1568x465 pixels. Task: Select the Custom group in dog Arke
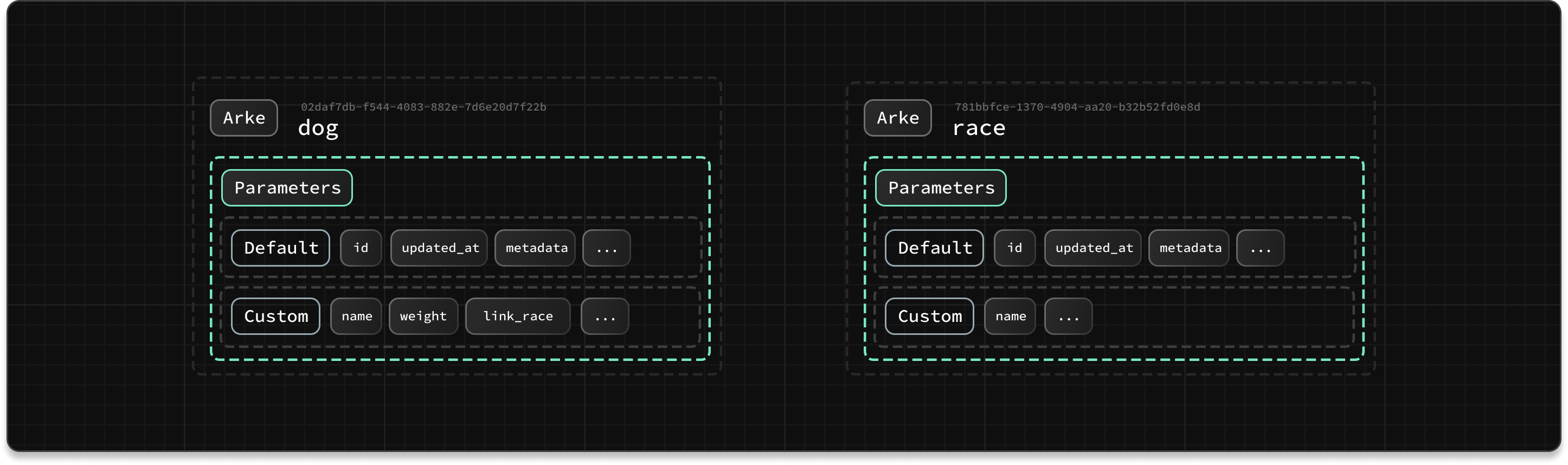coord(276,317)
